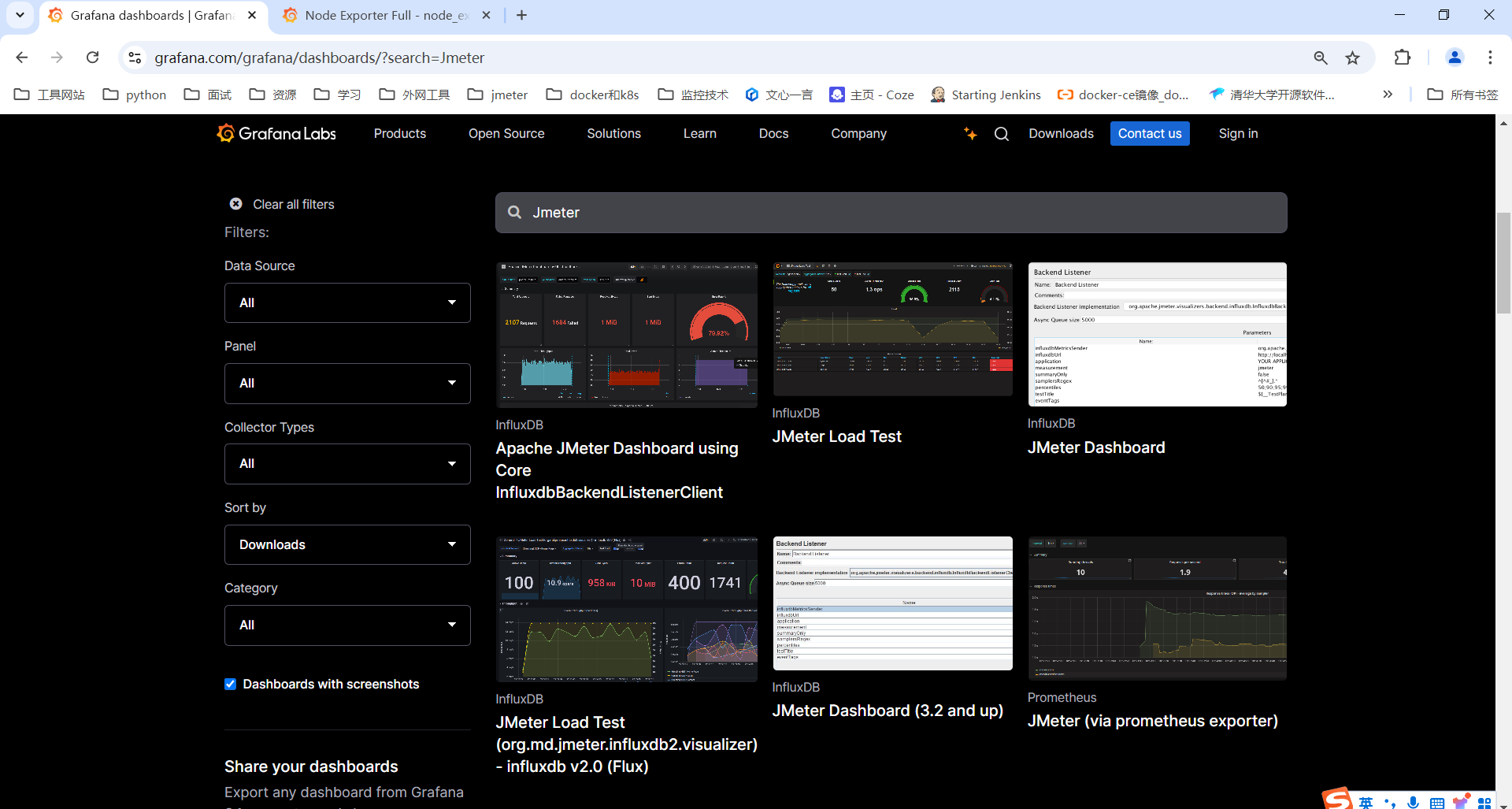Close the Grafana dashboards tab
Viewport: 1512px width, 809px height.
point(252,15)
